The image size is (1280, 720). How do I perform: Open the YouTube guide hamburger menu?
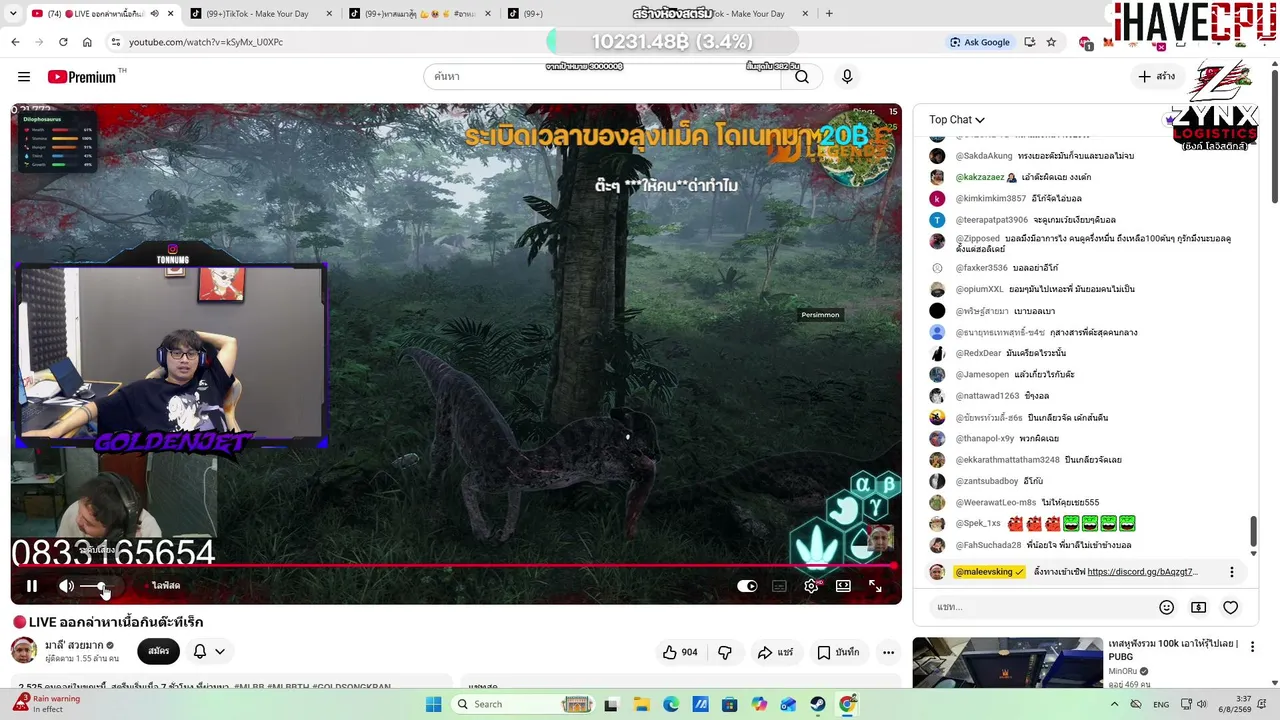24,77
